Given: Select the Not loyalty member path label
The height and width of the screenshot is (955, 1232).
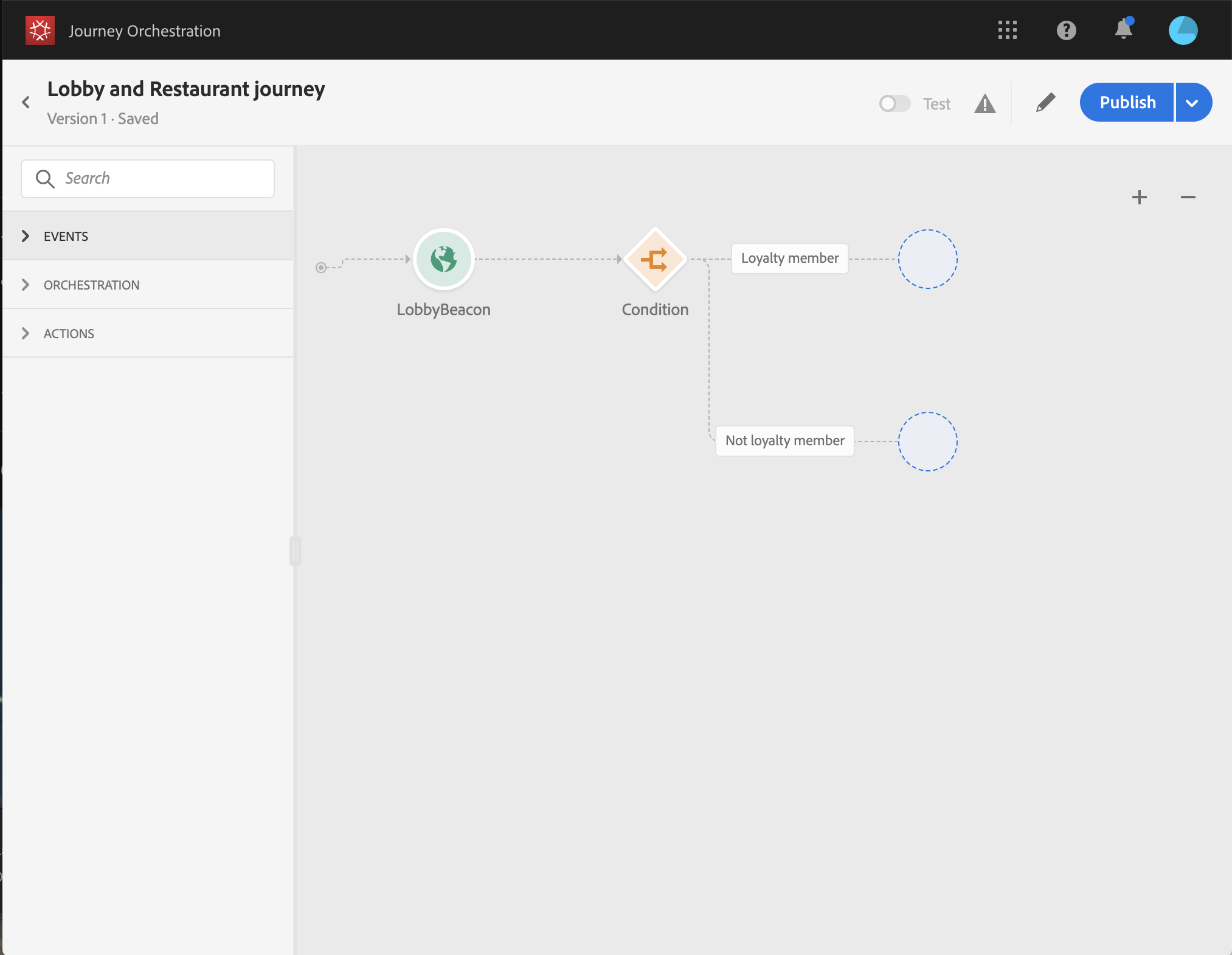Looking at the screenshot, I should tap(784, 441).
